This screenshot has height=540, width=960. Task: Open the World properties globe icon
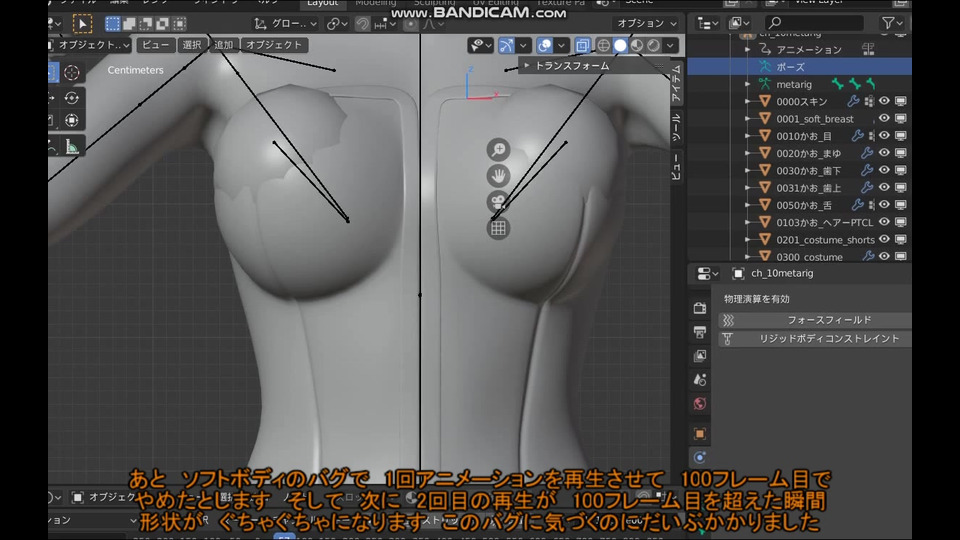[x=700, y=404]
